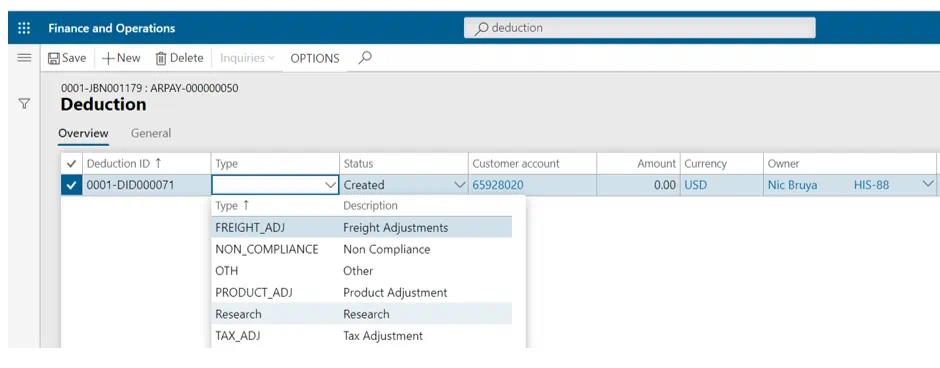This screenshot has height=368, width=940.
Task: Click the Customer account column header
Action: [x=516, y=164]
